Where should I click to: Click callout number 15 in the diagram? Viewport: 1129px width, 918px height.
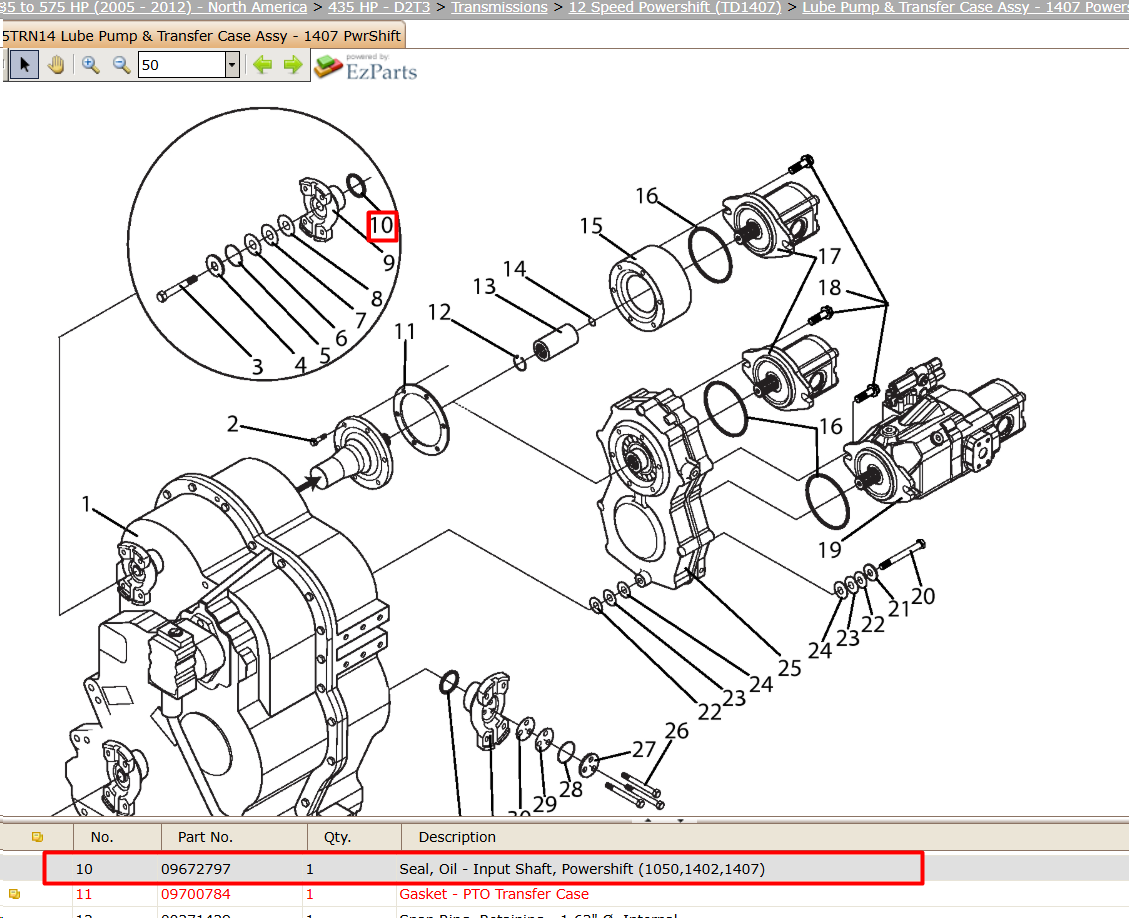click(591, 226)
